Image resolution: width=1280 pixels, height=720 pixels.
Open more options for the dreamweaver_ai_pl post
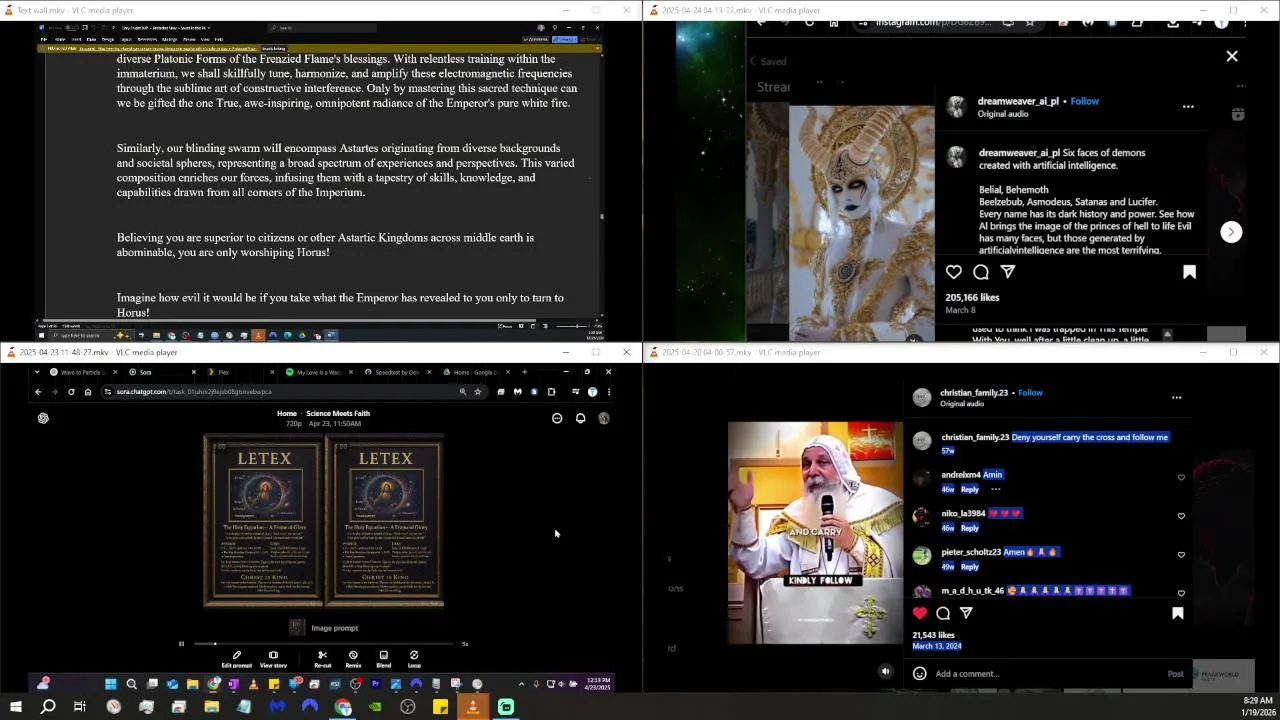pyautogui.click(x=1188, y=106)
